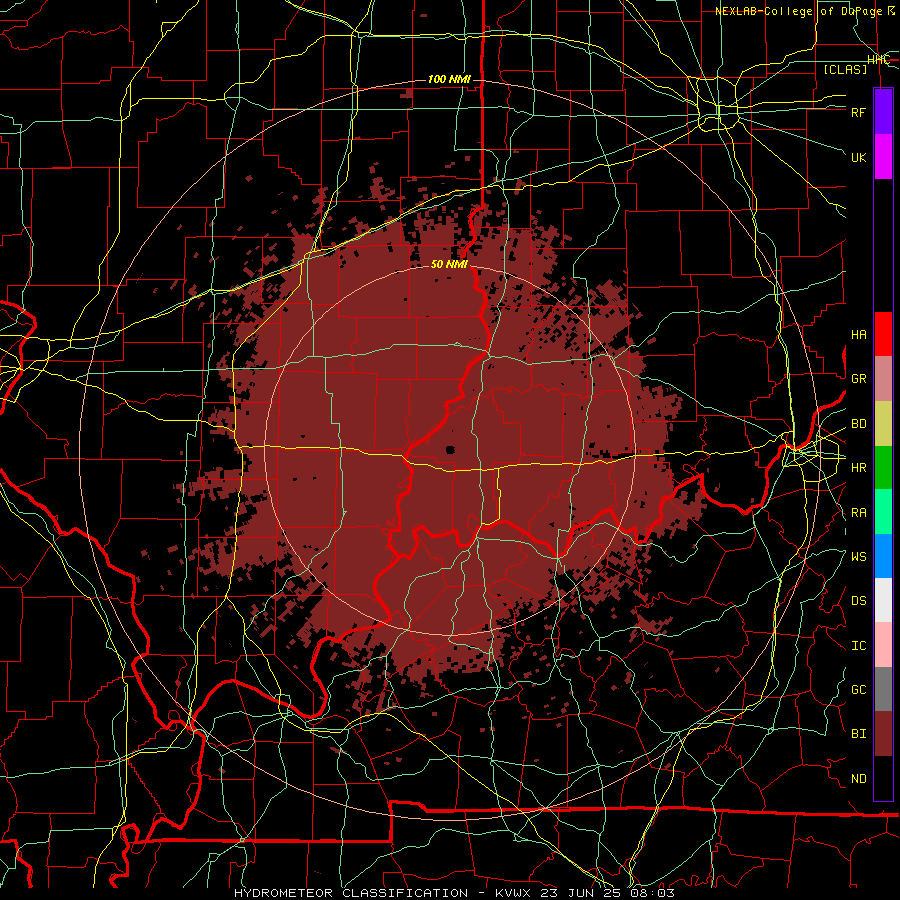
Task: Click the HA red legend swatch
Action: click(883, 334)
